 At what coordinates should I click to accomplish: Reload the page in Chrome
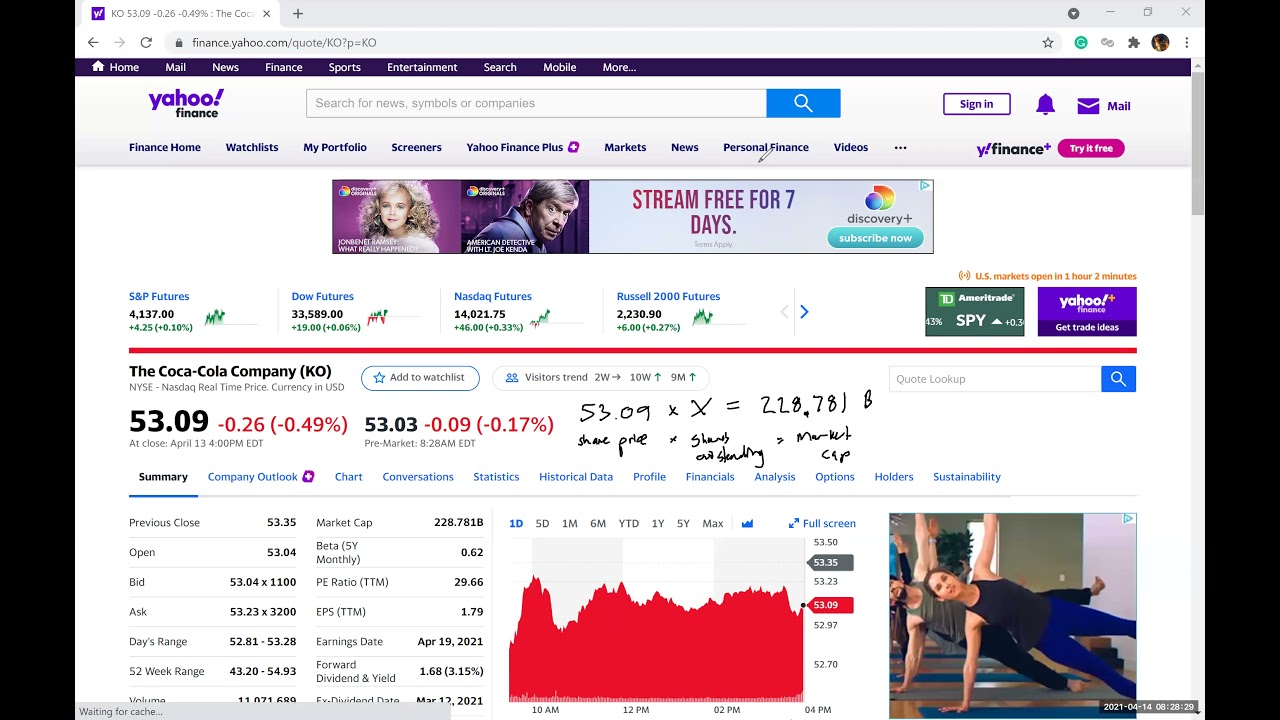(146, 42)
